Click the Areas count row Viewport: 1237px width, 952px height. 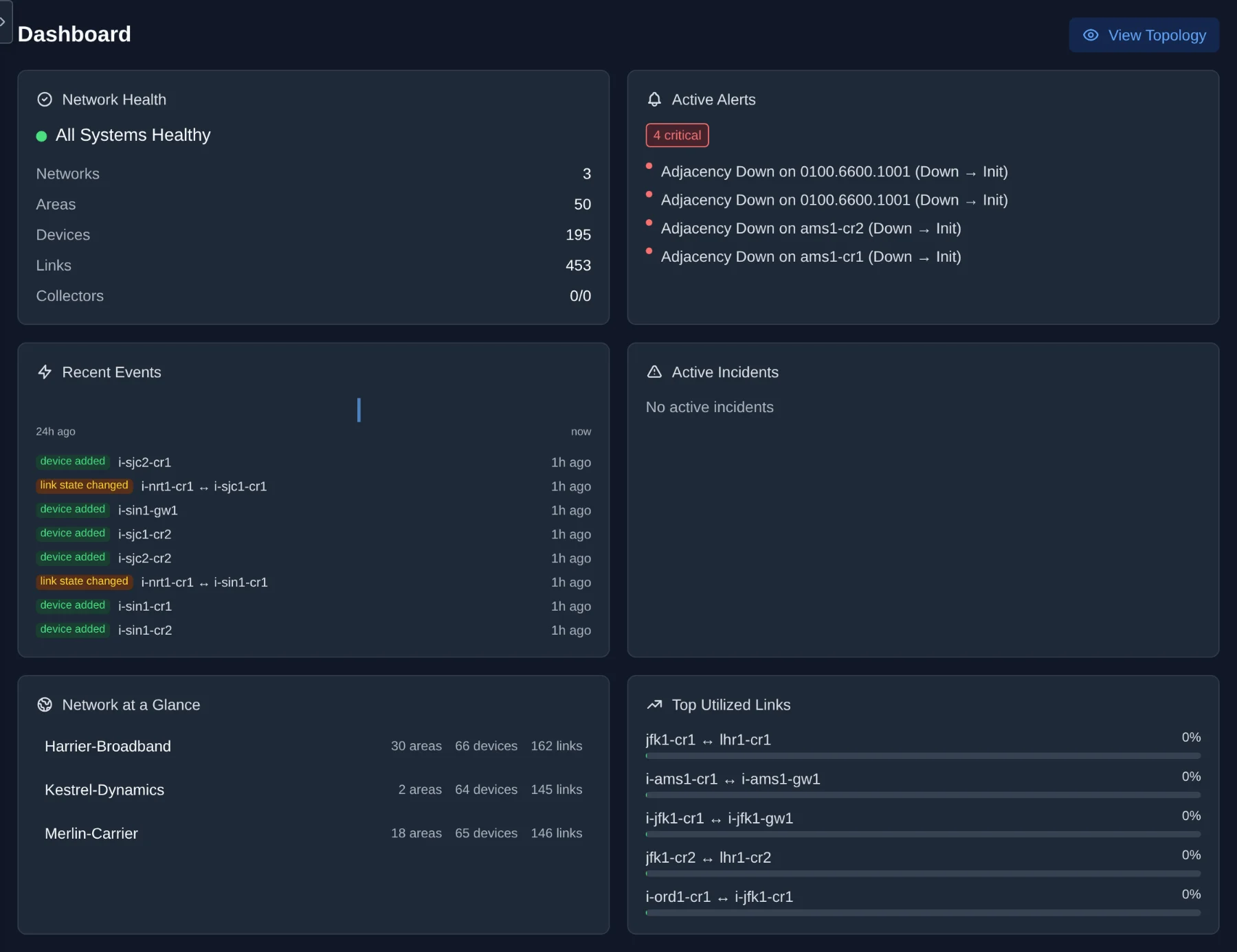point(313,204)
